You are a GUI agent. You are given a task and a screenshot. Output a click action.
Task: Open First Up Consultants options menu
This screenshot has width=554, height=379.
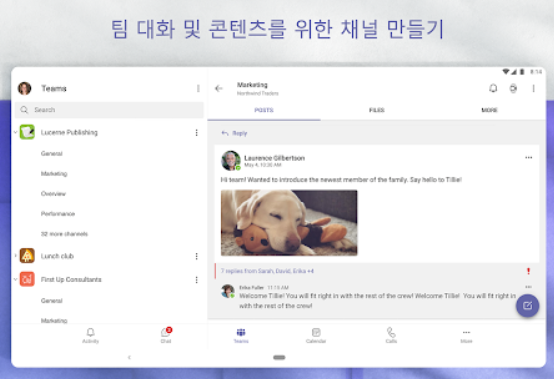(x=196, y=280)
